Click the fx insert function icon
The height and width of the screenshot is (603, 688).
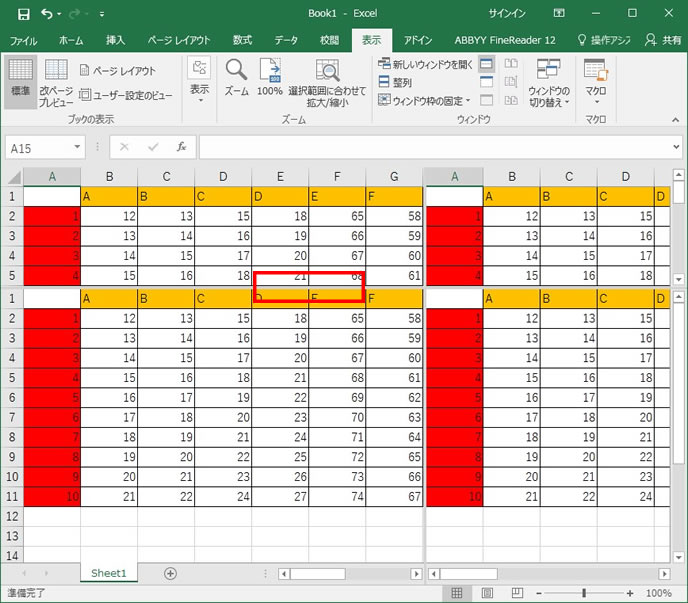point(182,147)
